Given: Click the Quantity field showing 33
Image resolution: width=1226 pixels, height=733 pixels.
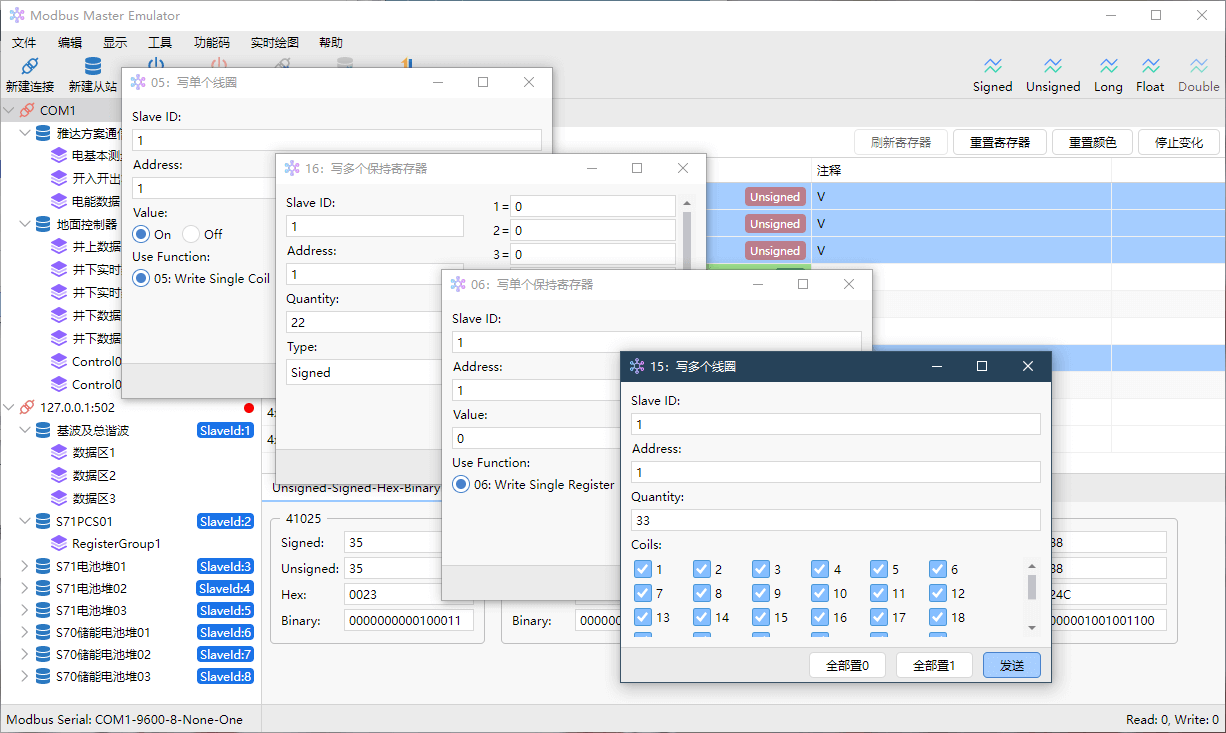Looking at the screenshot, I should pyautogui.click(x=835, y=520).
